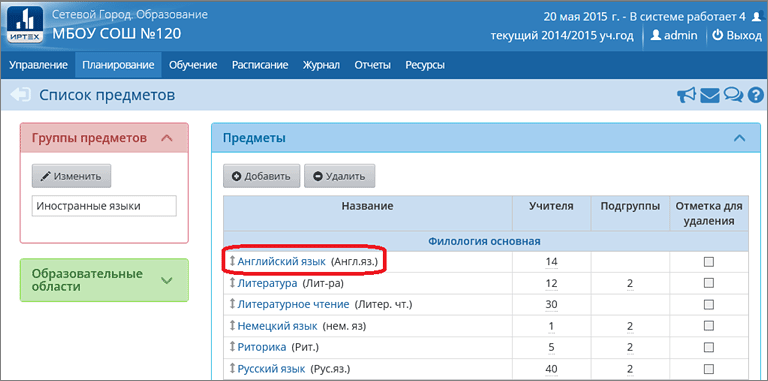Viewport: 768px width, 381px height.
Task: Open the Журнал menu
Action: click(x=321, y=65)
